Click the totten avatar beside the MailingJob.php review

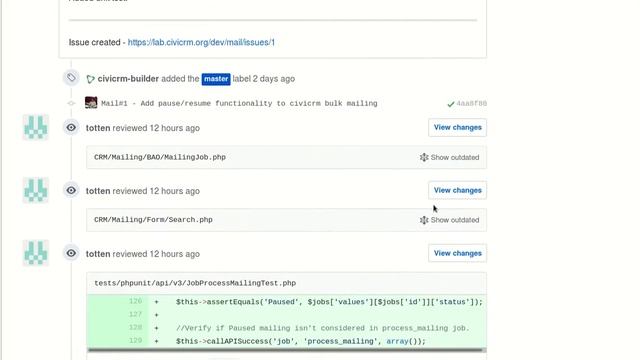(x=36, y=127)
